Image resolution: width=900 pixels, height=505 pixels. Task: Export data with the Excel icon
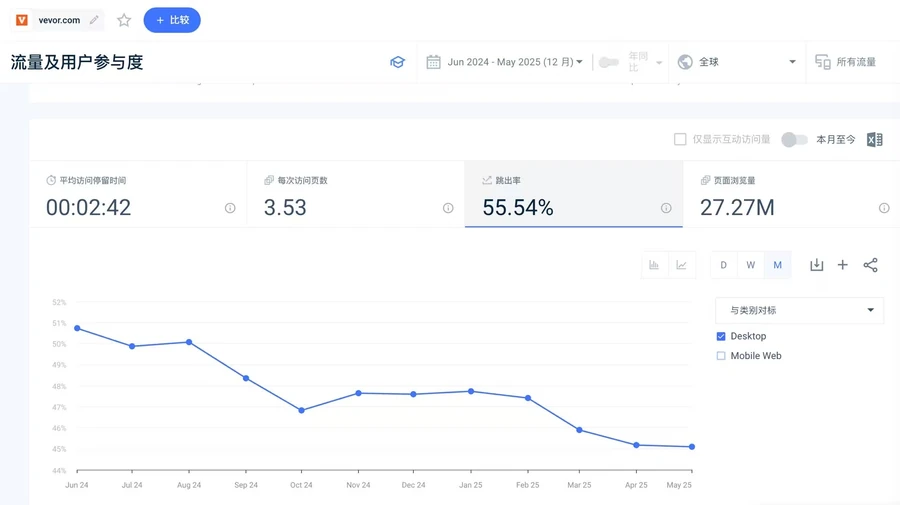[x=875, y=139]
